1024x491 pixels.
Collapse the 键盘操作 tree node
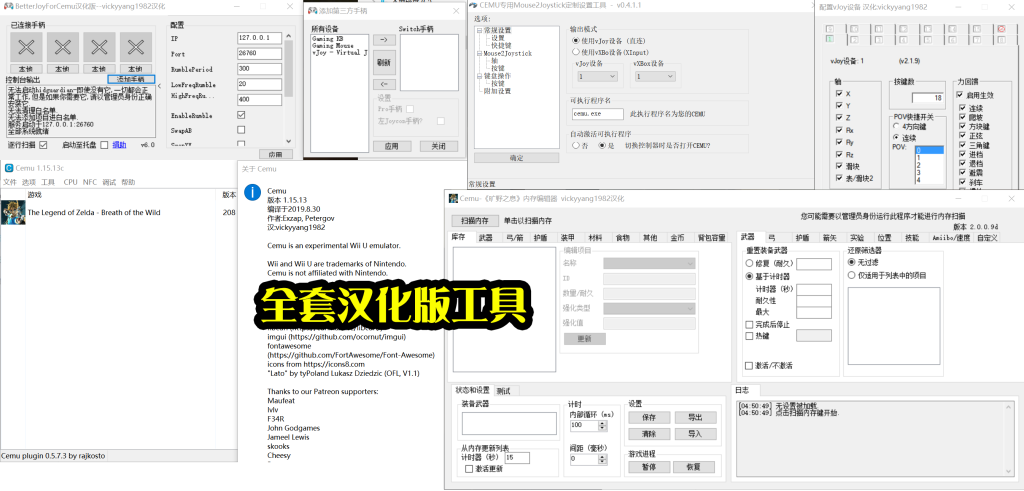[479, 76]
